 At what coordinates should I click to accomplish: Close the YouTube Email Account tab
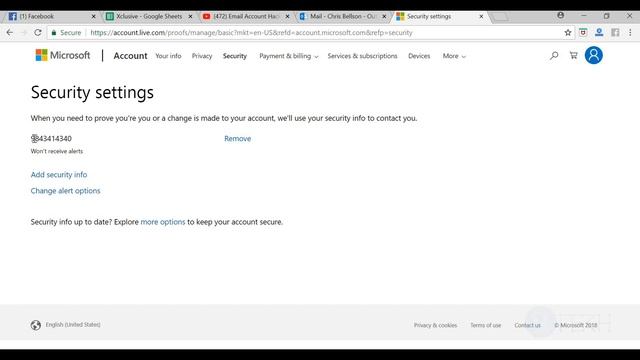point(287,16)
